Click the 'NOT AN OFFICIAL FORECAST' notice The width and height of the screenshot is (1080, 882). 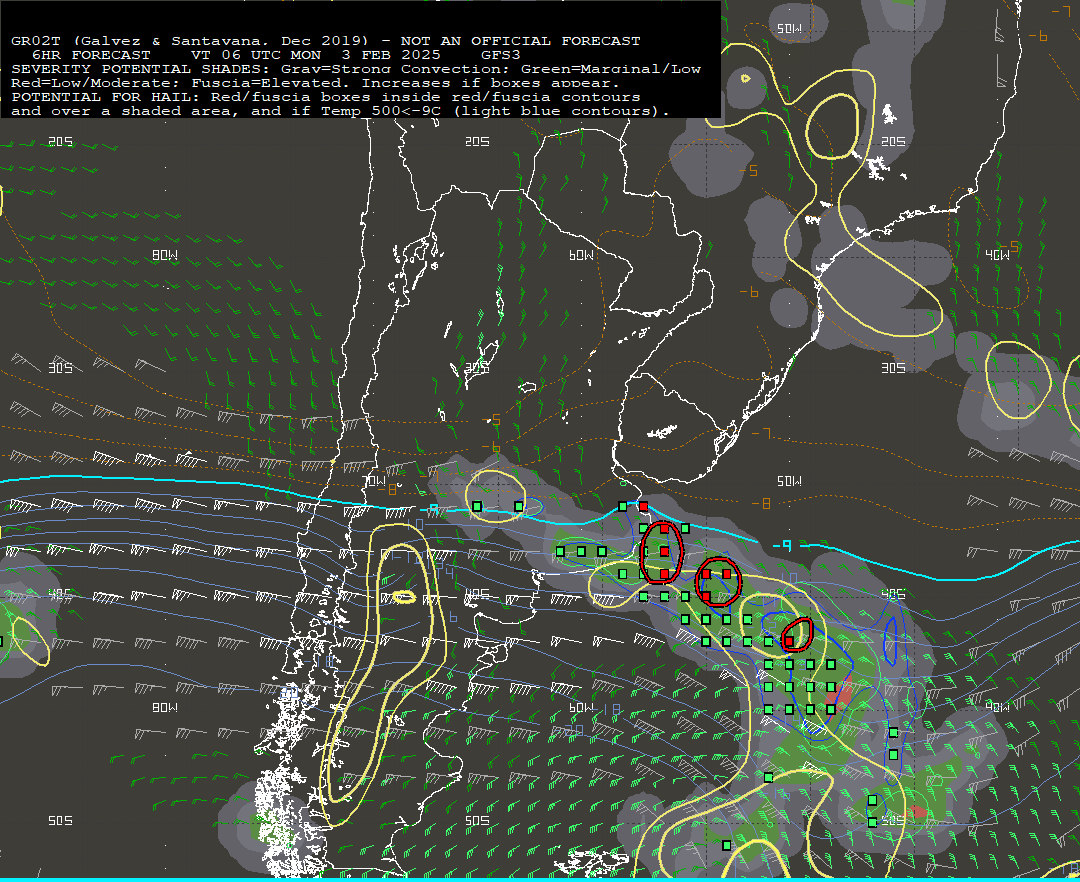tap(521, 41)
